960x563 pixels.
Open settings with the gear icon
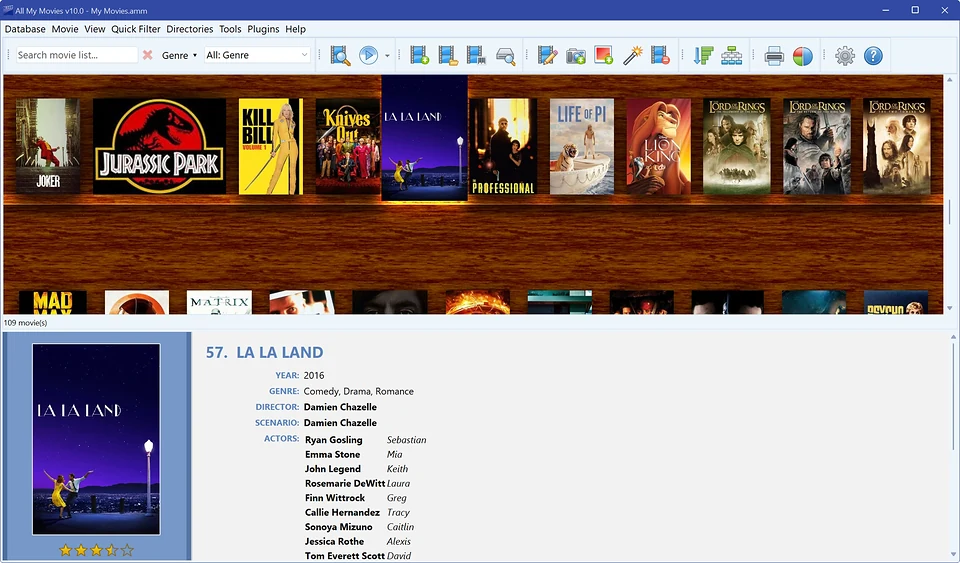coord(845,56)
